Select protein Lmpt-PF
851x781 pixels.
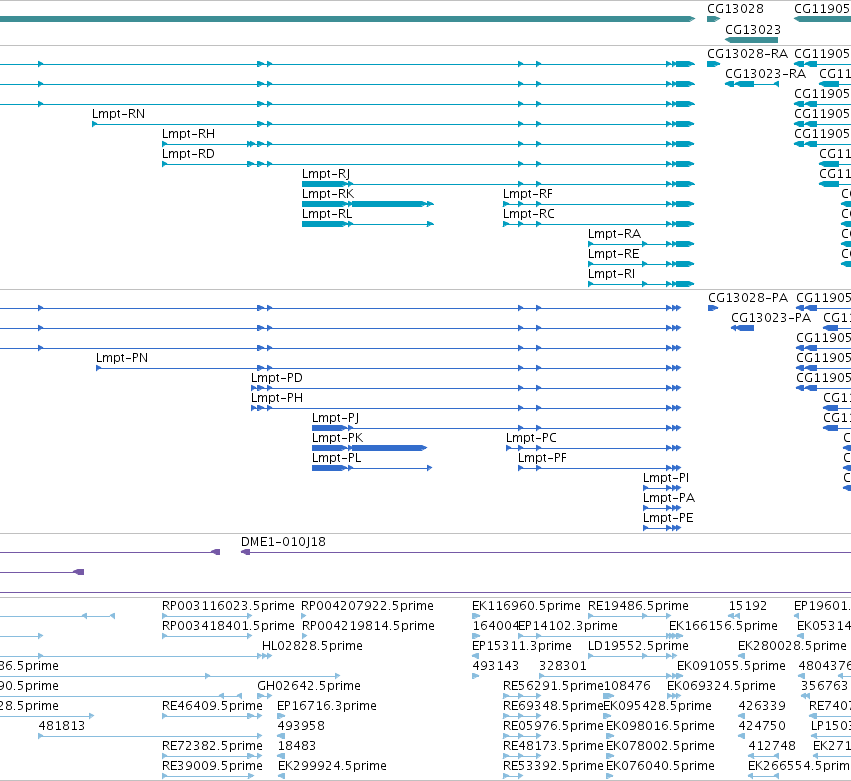click(542, 458)
